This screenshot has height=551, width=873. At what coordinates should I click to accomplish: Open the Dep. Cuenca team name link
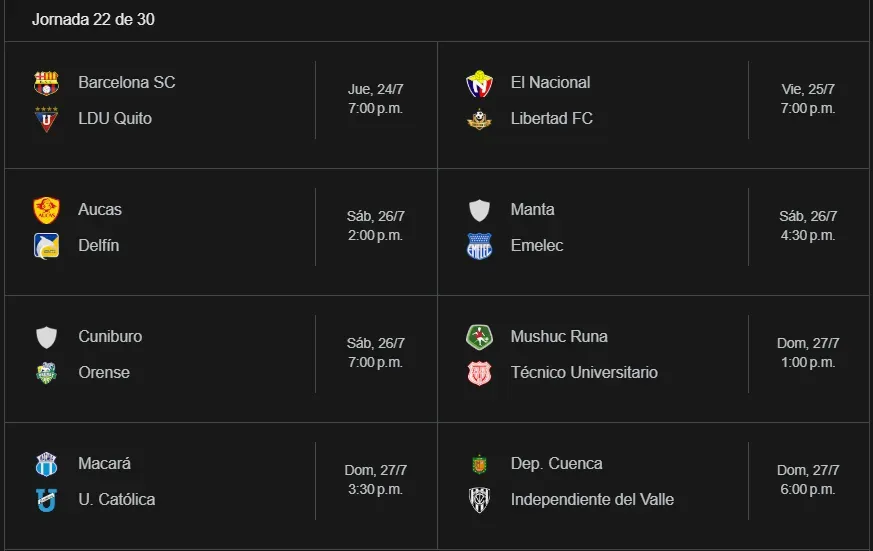556,464
